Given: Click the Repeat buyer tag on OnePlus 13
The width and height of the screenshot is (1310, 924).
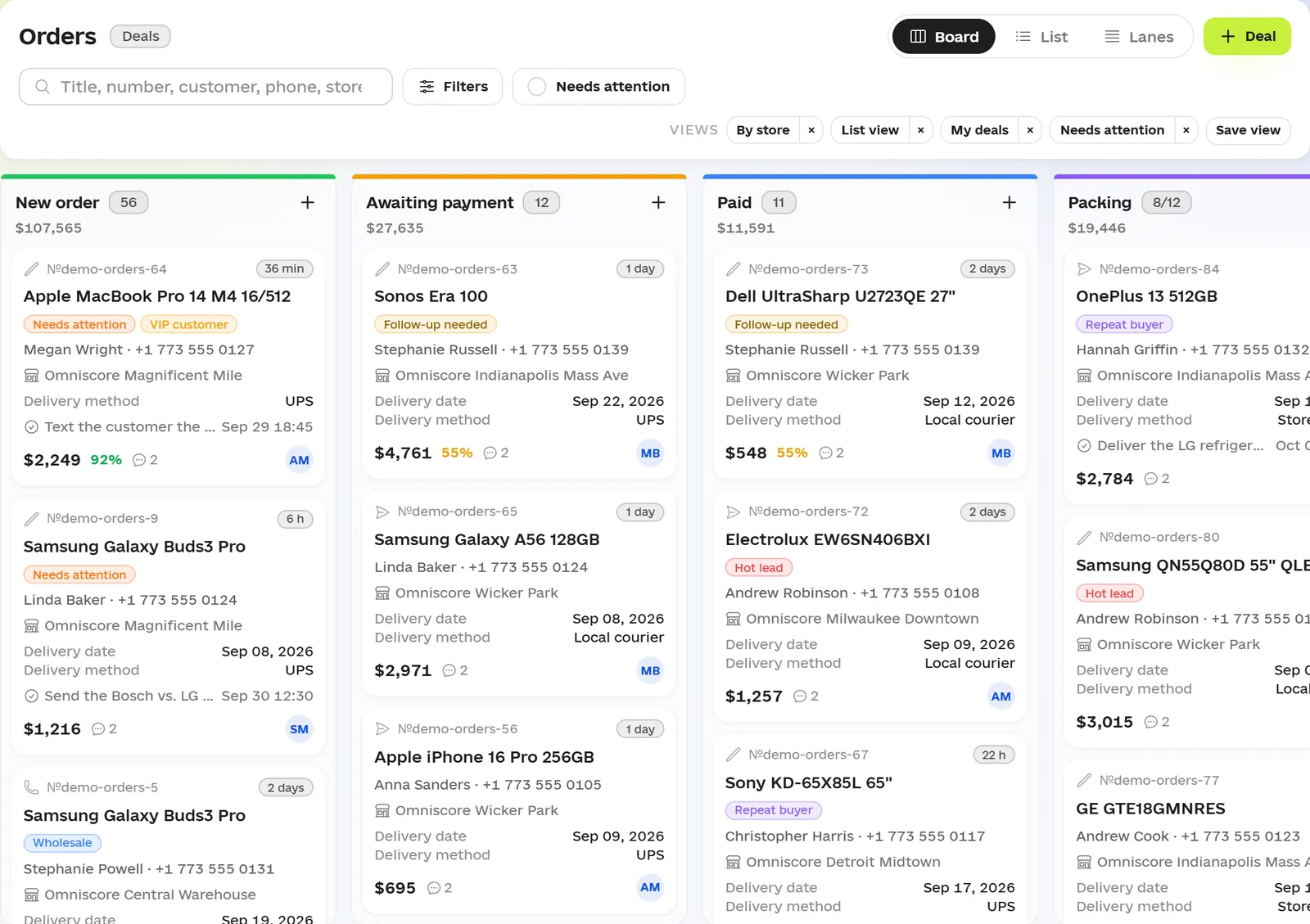Looking at the screenshot, I should [x=1124, y=324].
